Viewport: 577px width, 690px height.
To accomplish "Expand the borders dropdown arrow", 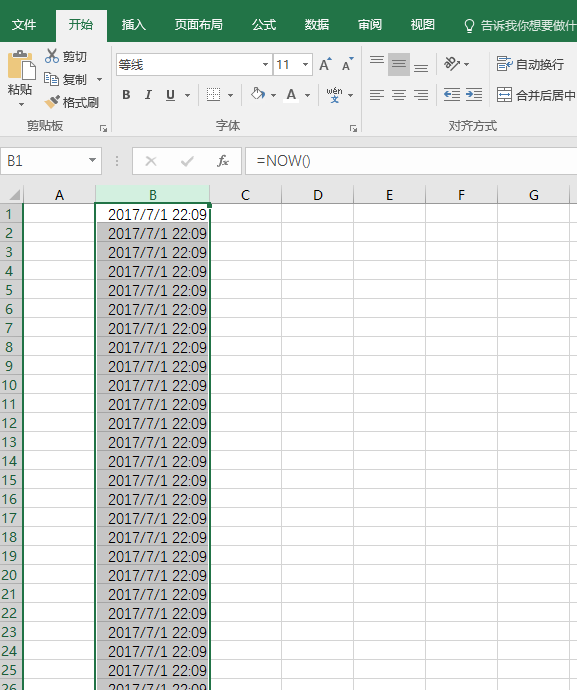I will pyautogui.click(x=230, y=95).
